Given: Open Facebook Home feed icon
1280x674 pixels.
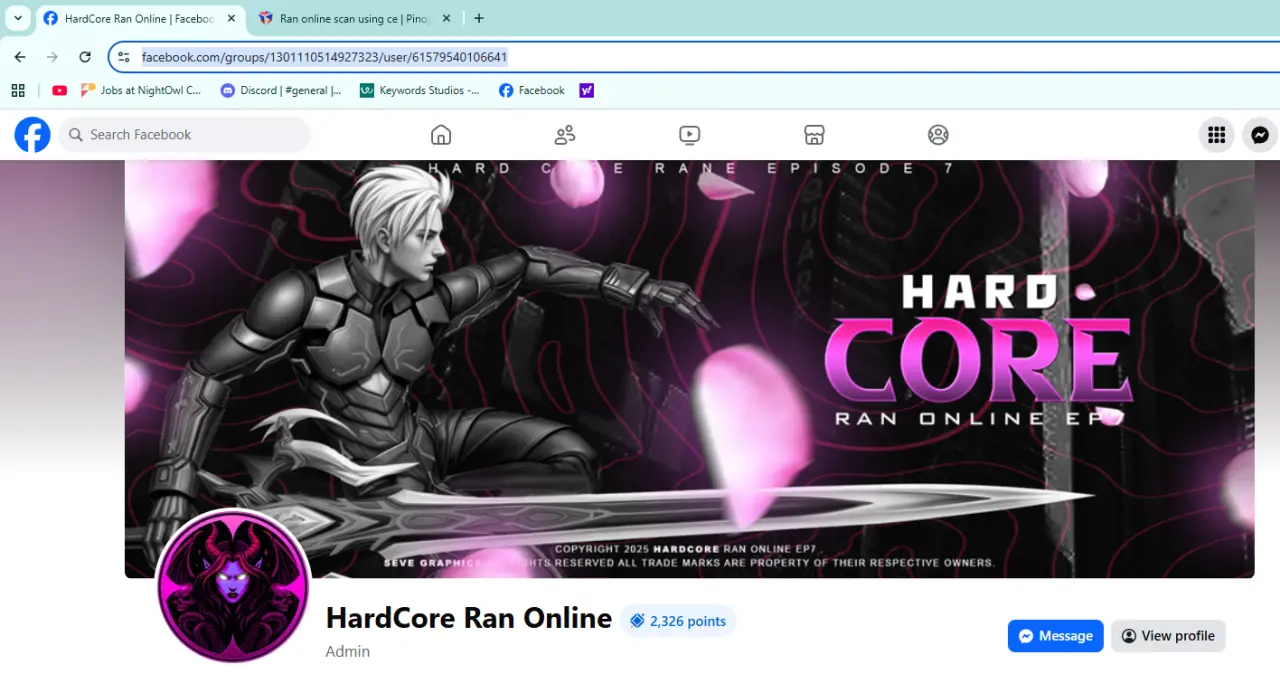Looking at the screenshot, I should pos(441,135).
